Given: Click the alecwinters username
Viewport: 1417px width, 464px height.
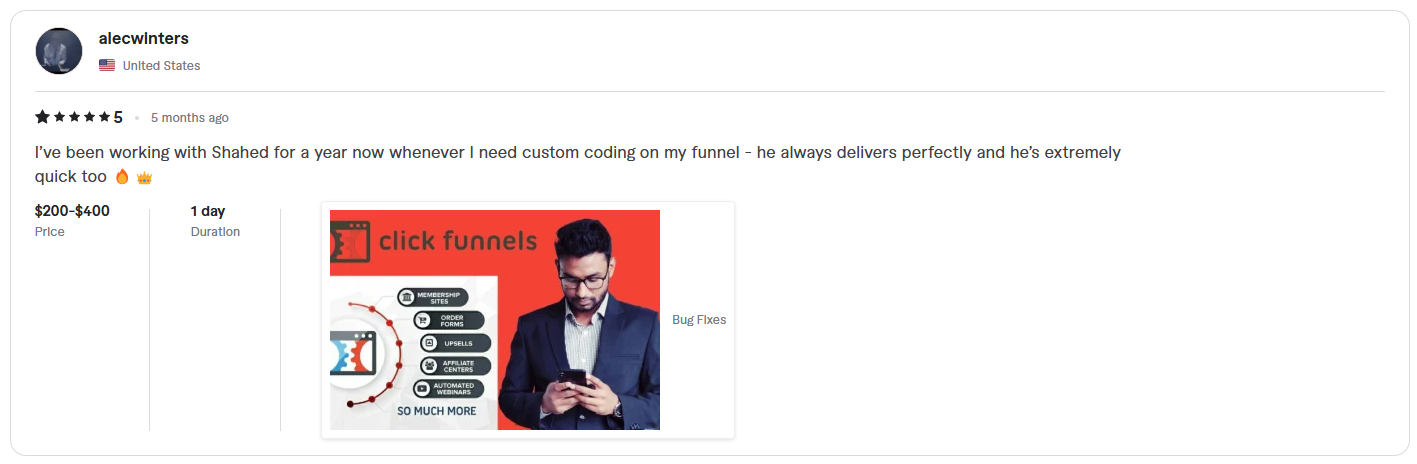Looking at the screenshot, I should (x=144, y=39).
